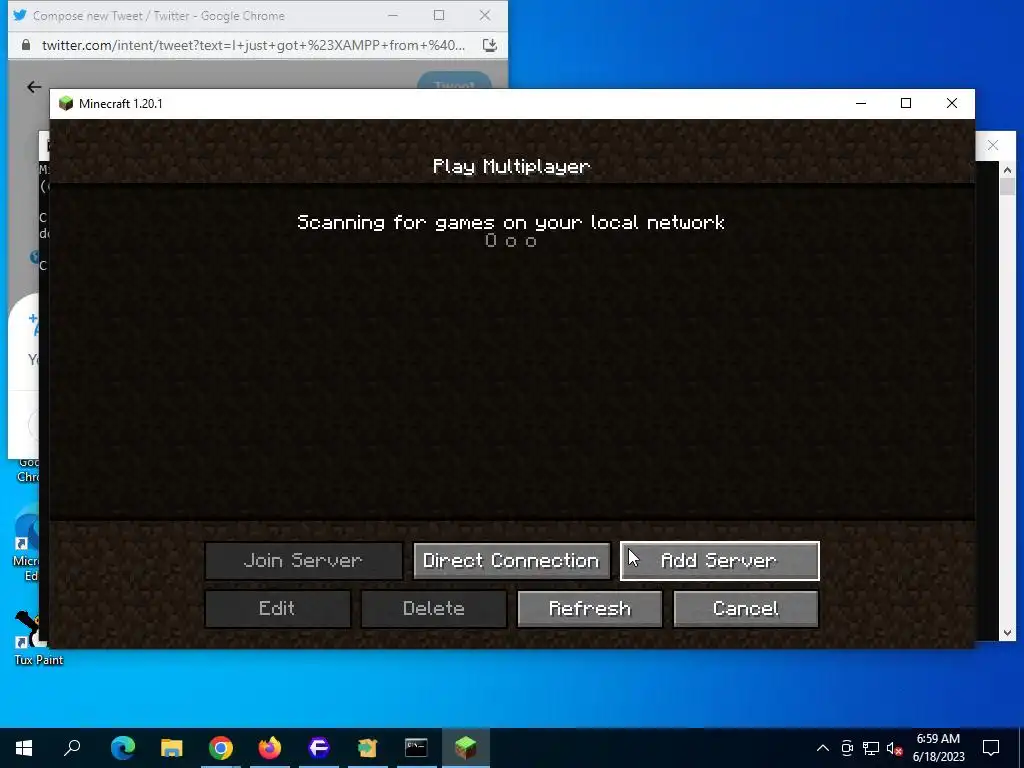Image resolution: width=1024 pixels, height=768 pixels.
Task: Open Direct Connection in Minecraft
Action: [x=511, y=560]
